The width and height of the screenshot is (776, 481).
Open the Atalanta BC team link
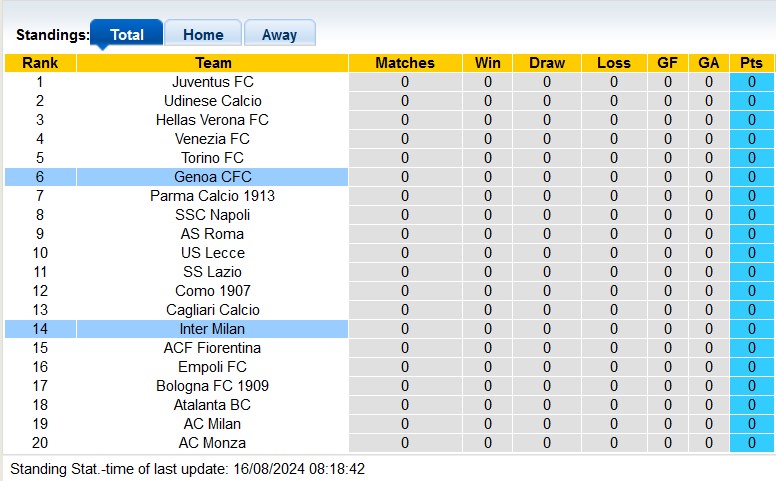pyautogui.click(x=213, y=405)
